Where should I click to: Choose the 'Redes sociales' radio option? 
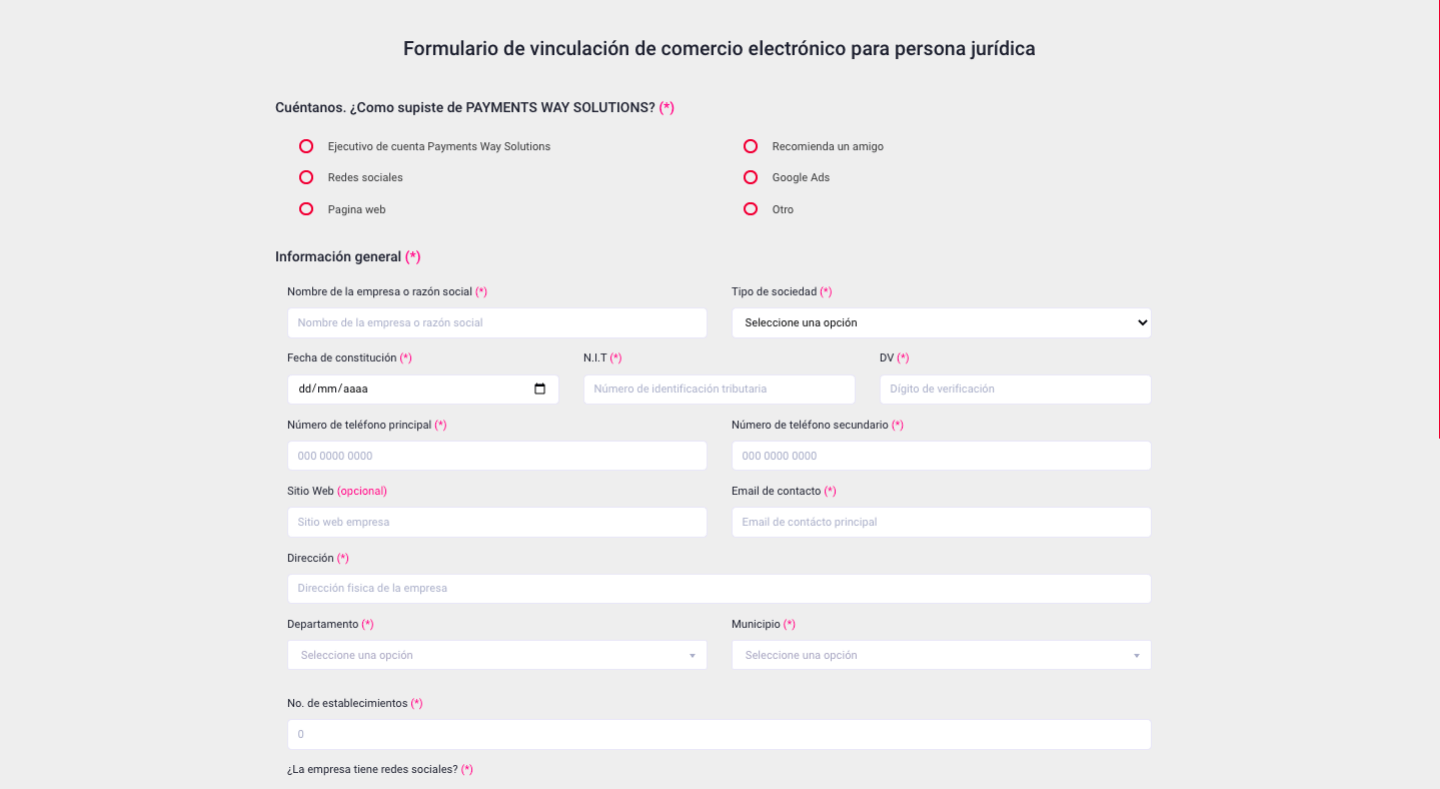[306, 177]
